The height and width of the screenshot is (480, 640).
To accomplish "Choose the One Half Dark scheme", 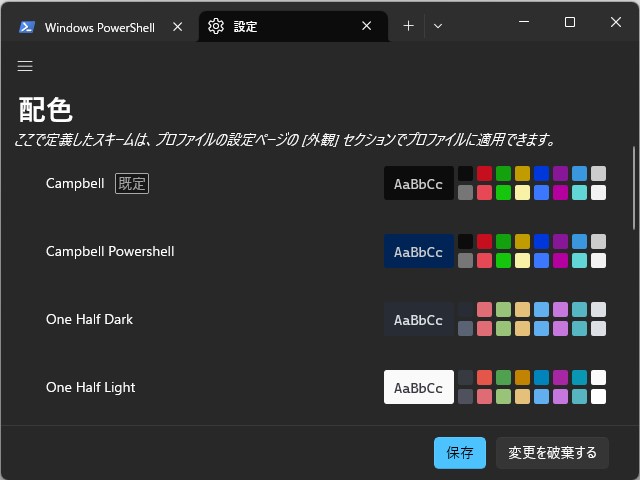I will 318,319.
